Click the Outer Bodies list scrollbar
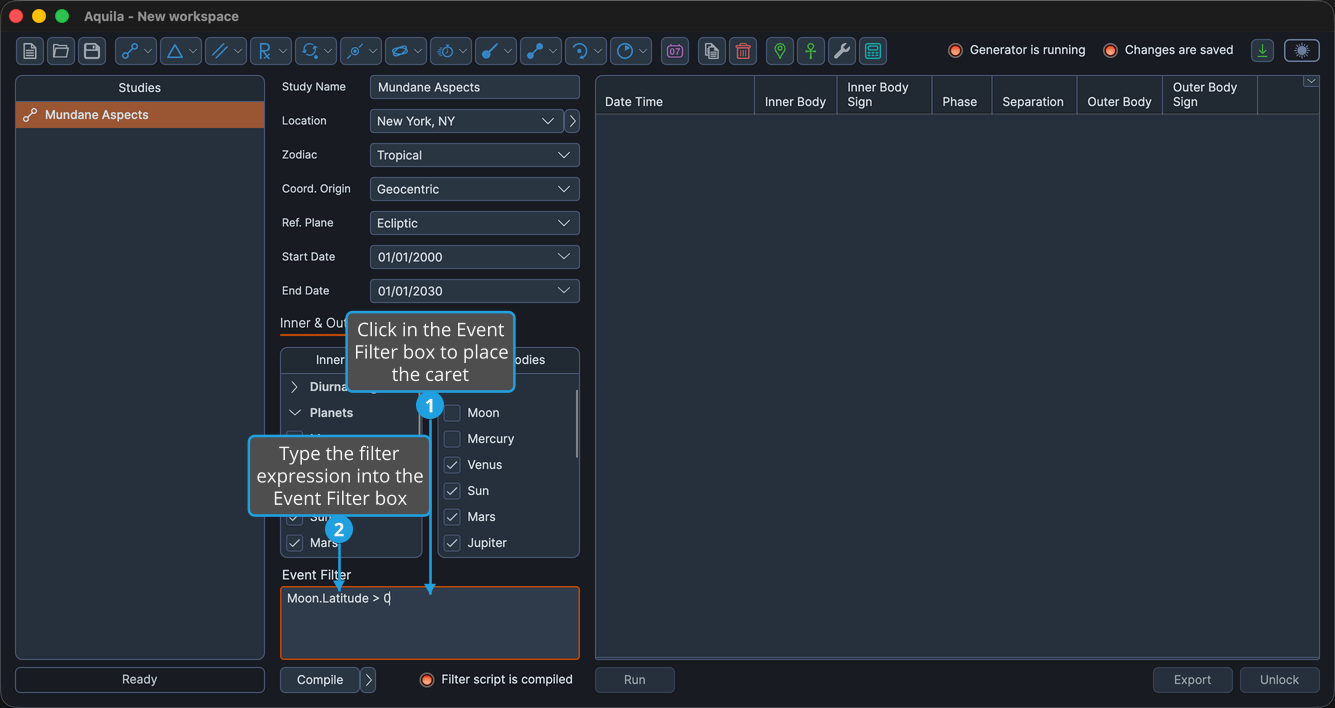This screenshot has height=708, width=1335. pos(577,424)
